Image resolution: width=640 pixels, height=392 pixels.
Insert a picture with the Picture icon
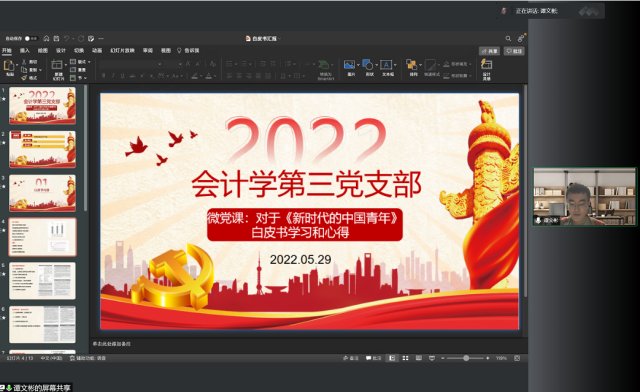pos(349,65)
